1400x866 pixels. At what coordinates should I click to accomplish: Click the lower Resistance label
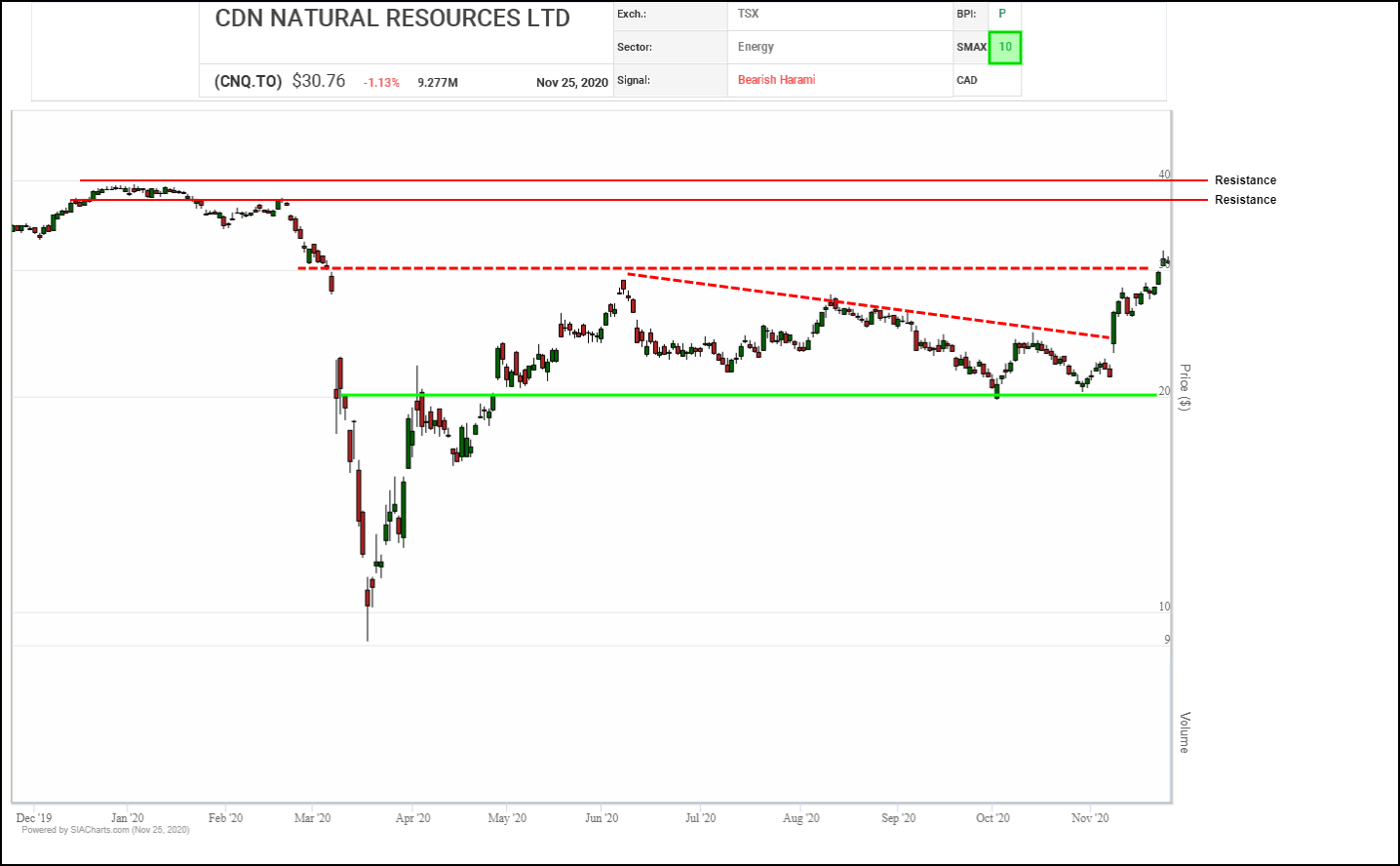pyautogui.click(x=1245, y=200)
